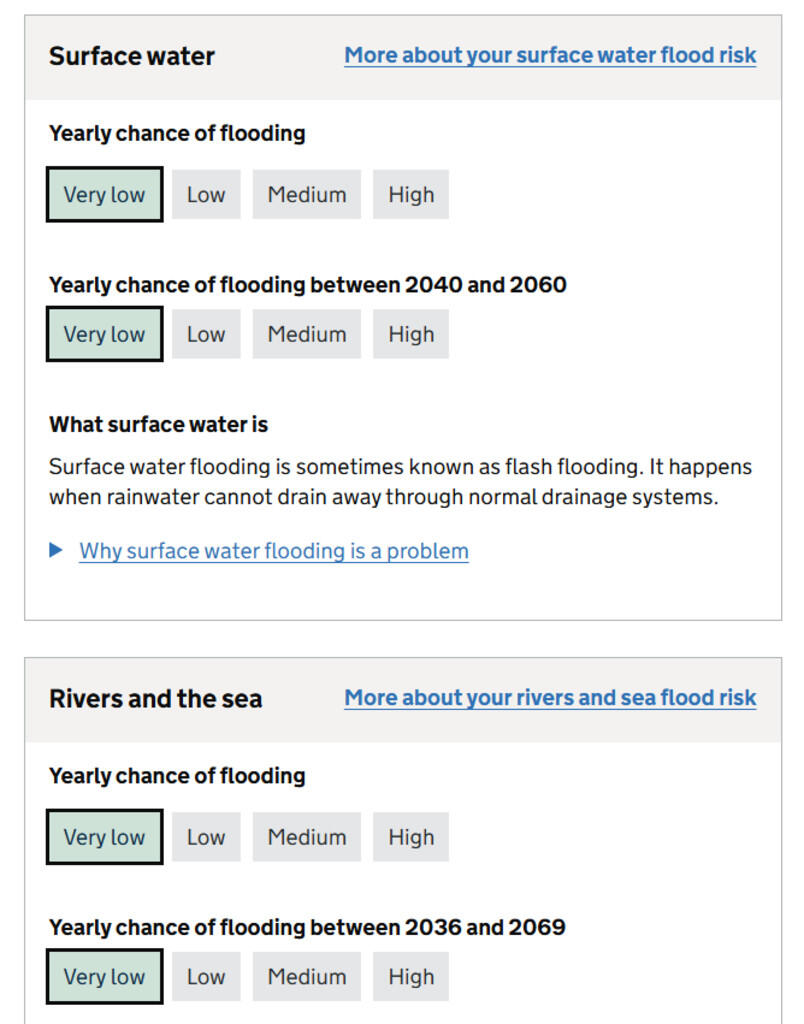Open More about your surface water flood risk
Viewport: 804px width, 1024px height.
[550, 55]
